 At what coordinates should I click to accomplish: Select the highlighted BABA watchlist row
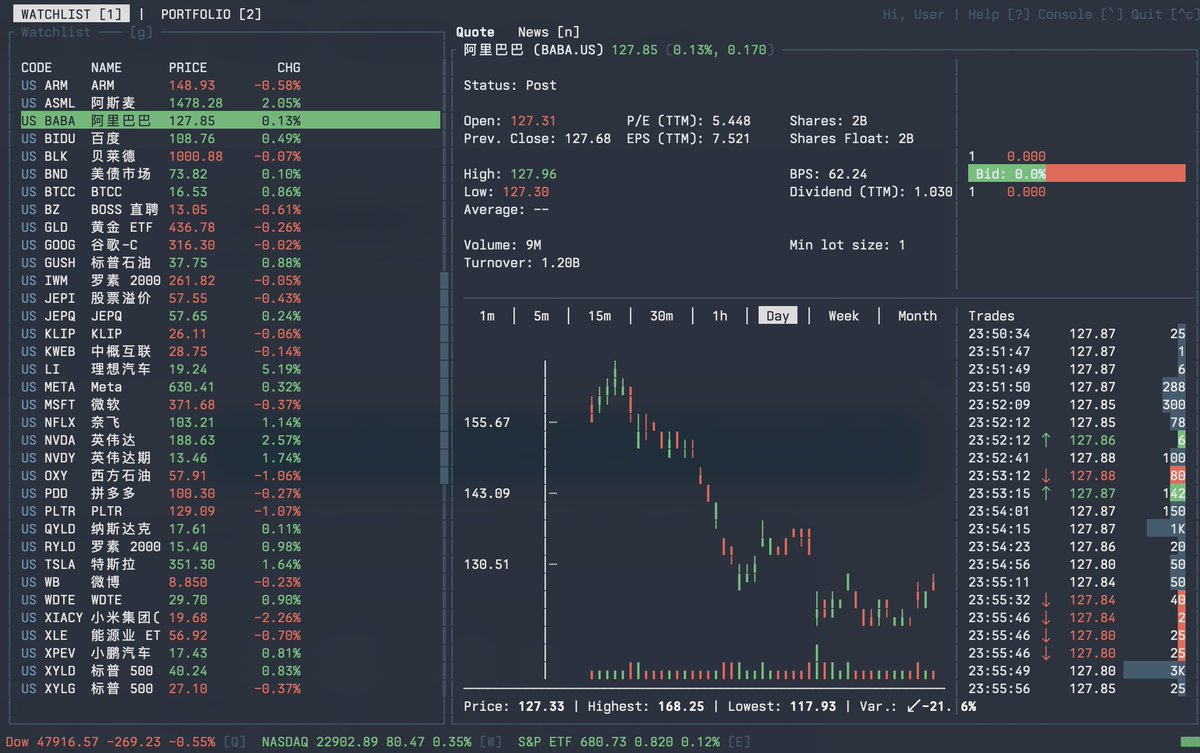click(230, 121)
